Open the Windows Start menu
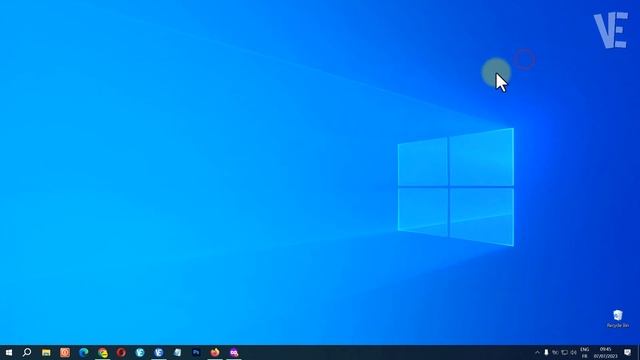 pos(9,352)
